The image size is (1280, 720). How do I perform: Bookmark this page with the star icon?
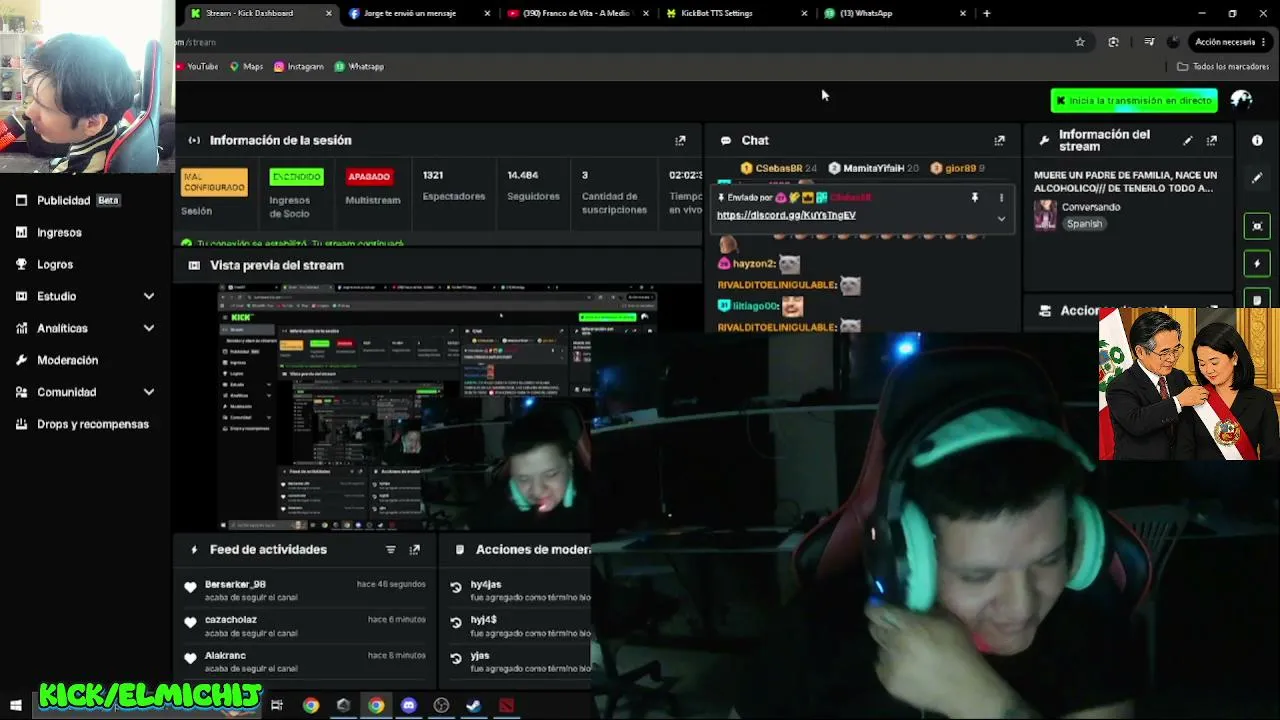[1080, 42]
